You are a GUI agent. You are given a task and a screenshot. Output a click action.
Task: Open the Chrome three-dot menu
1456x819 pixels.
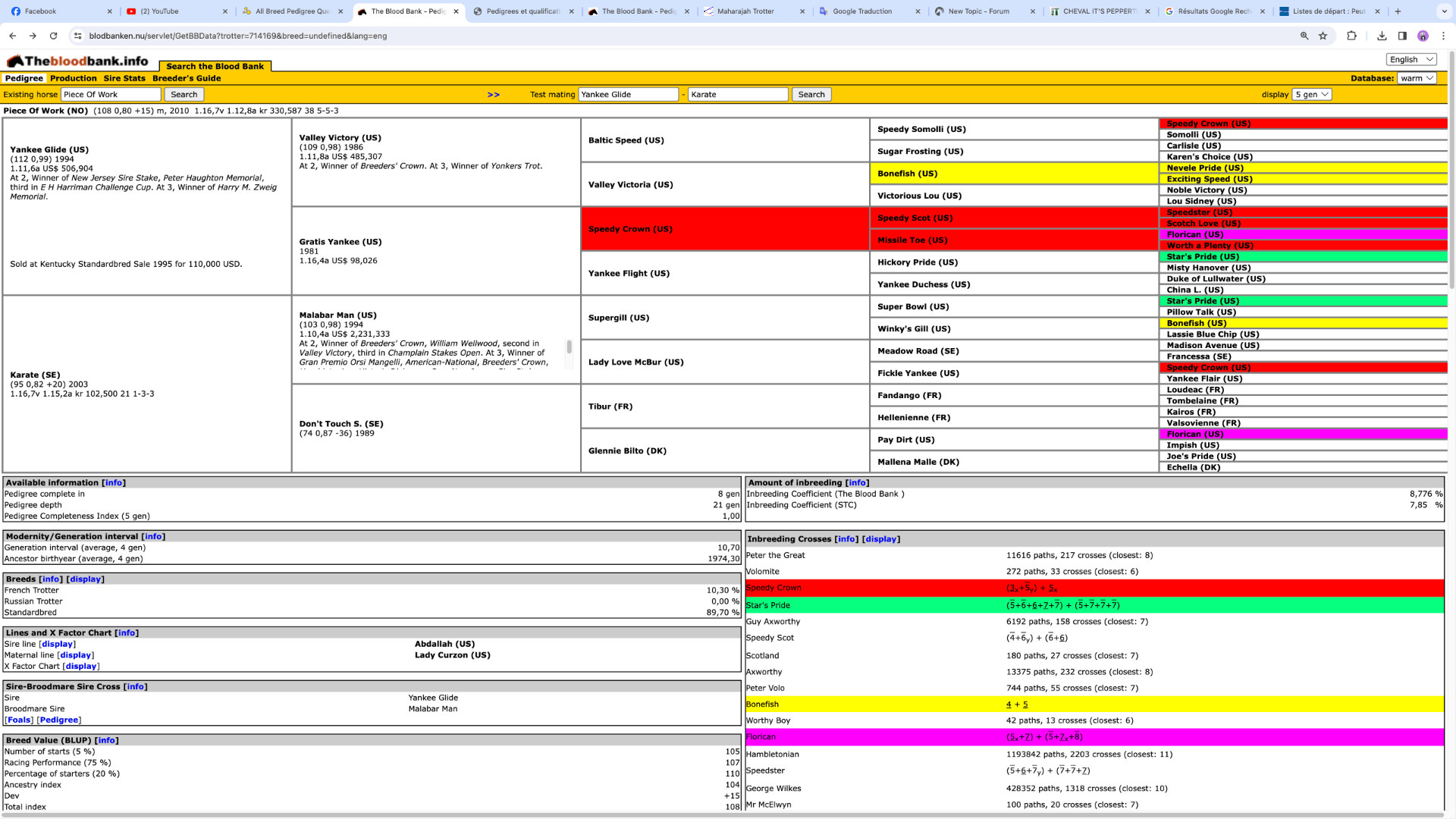pyautogui.click(x=1443, y=36)
